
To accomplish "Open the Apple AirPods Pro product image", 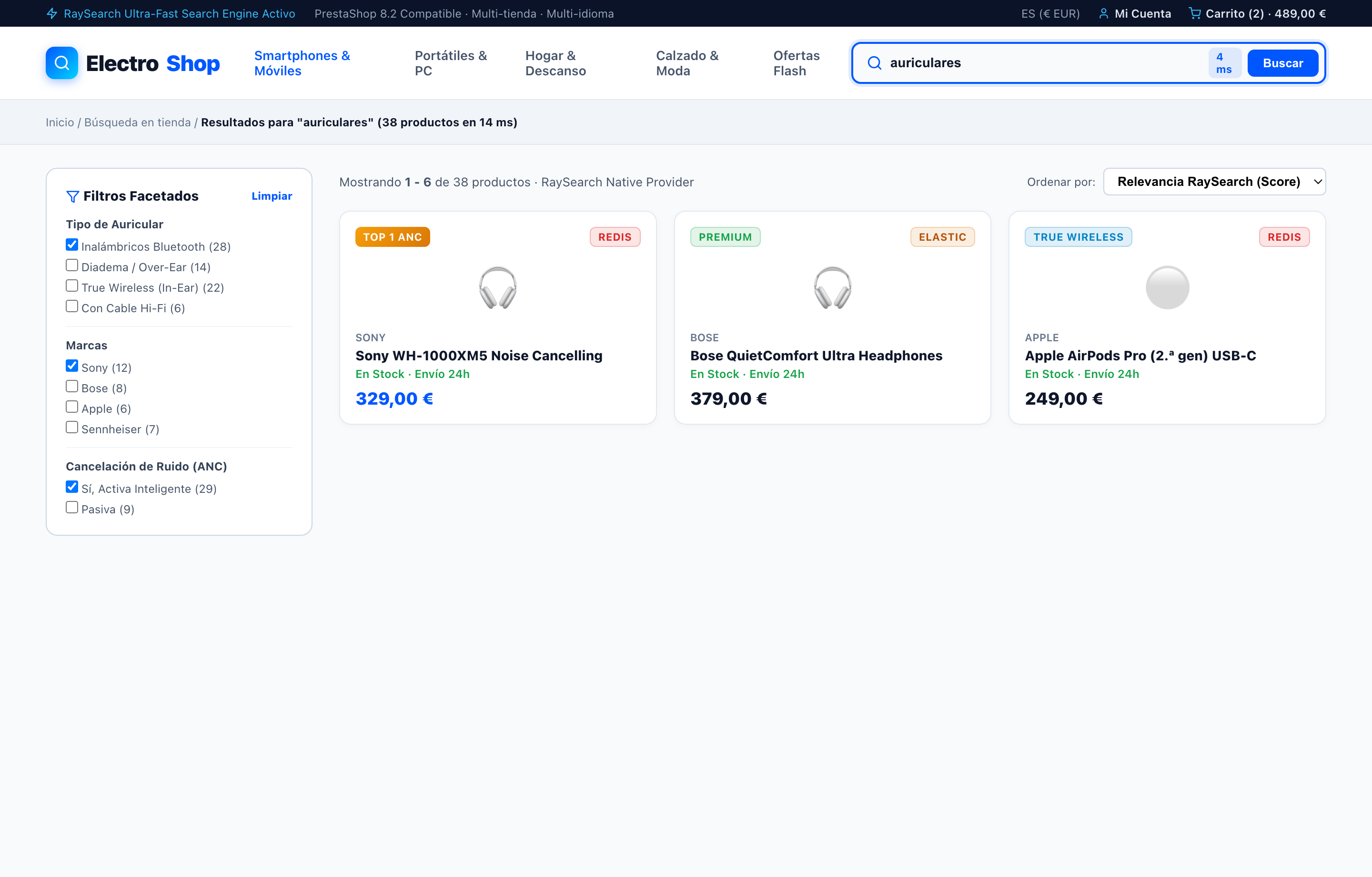I will click(x=1167, y=287).
